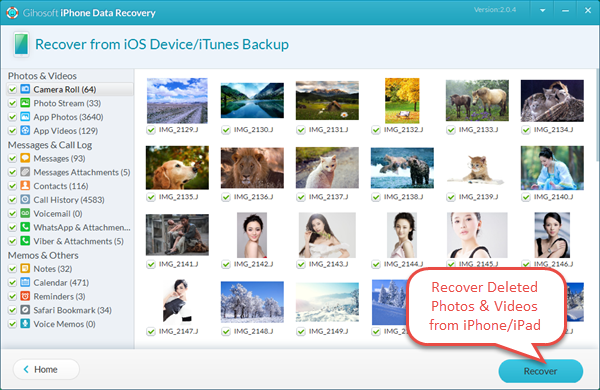The image size is (600, 390).
Task: Click the IMG_2147.J file name
Action: [178, 331]
